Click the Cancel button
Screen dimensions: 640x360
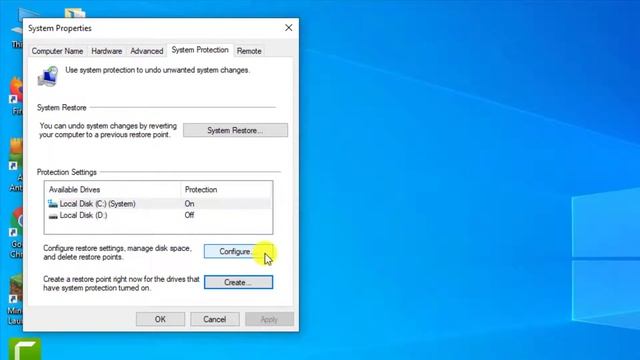(x=215, y=319)
